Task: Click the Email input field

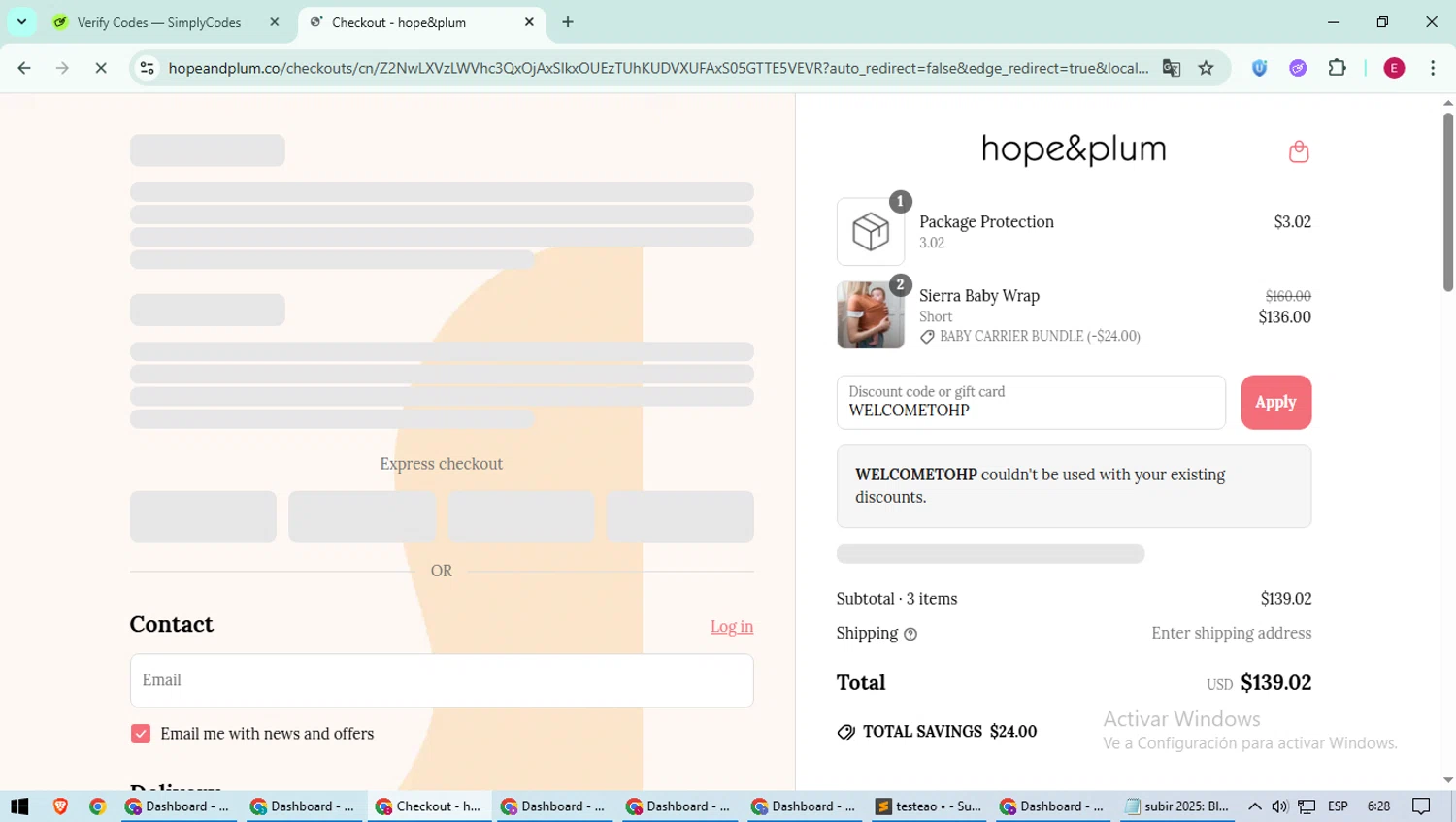Action: click(442, 680)
